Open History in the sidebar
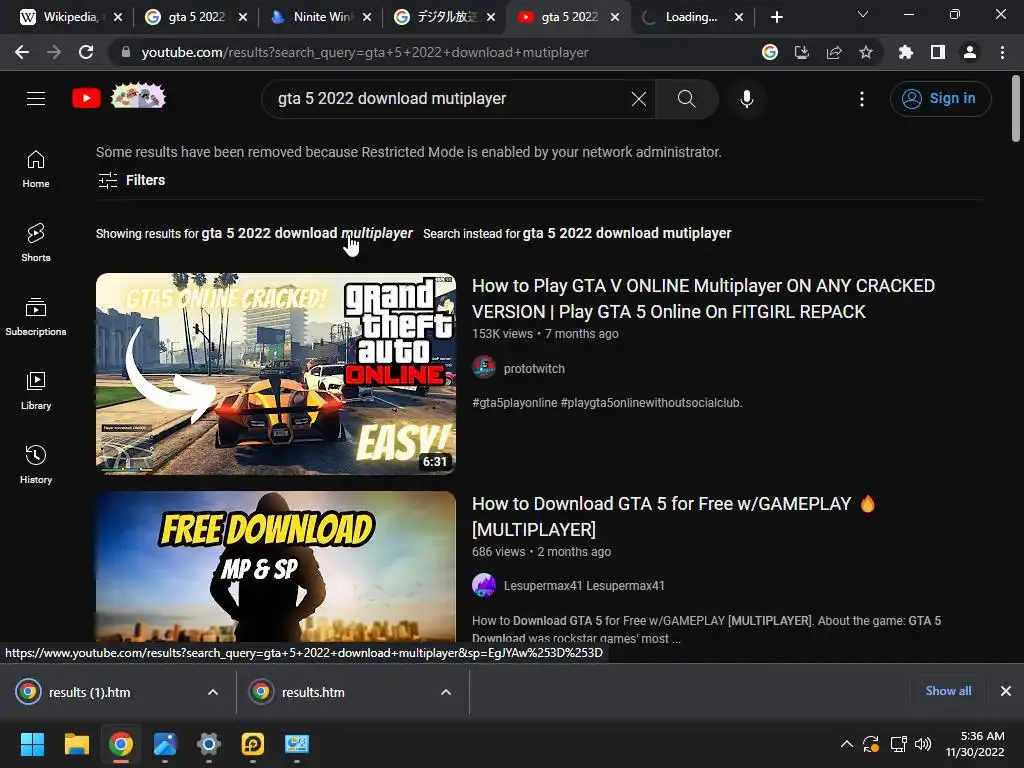This screenshot has height=768, width=1024. pyautogui.click(x=36, y=464)
